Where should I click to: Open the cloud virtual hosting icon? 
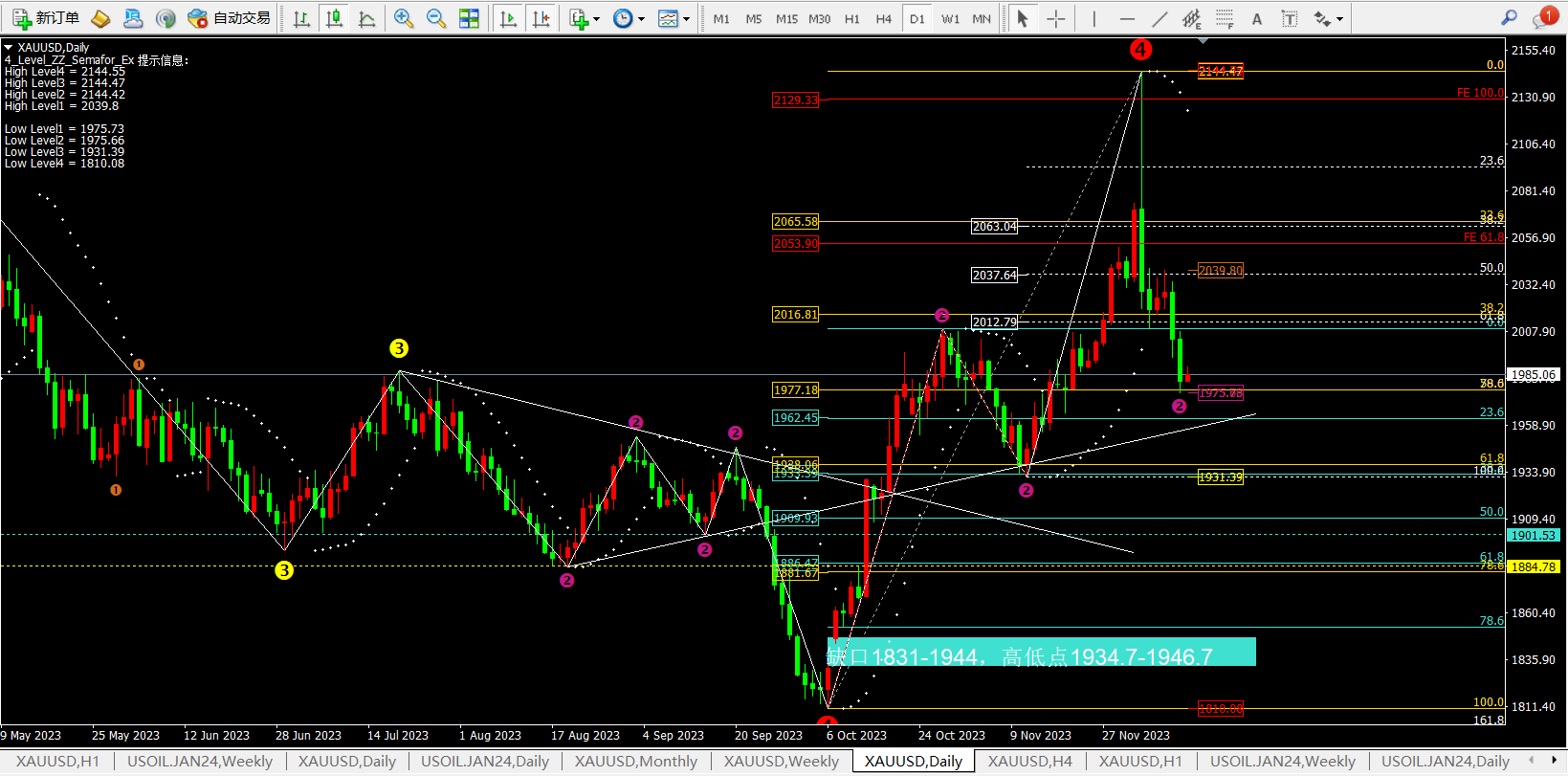(133, 18)
